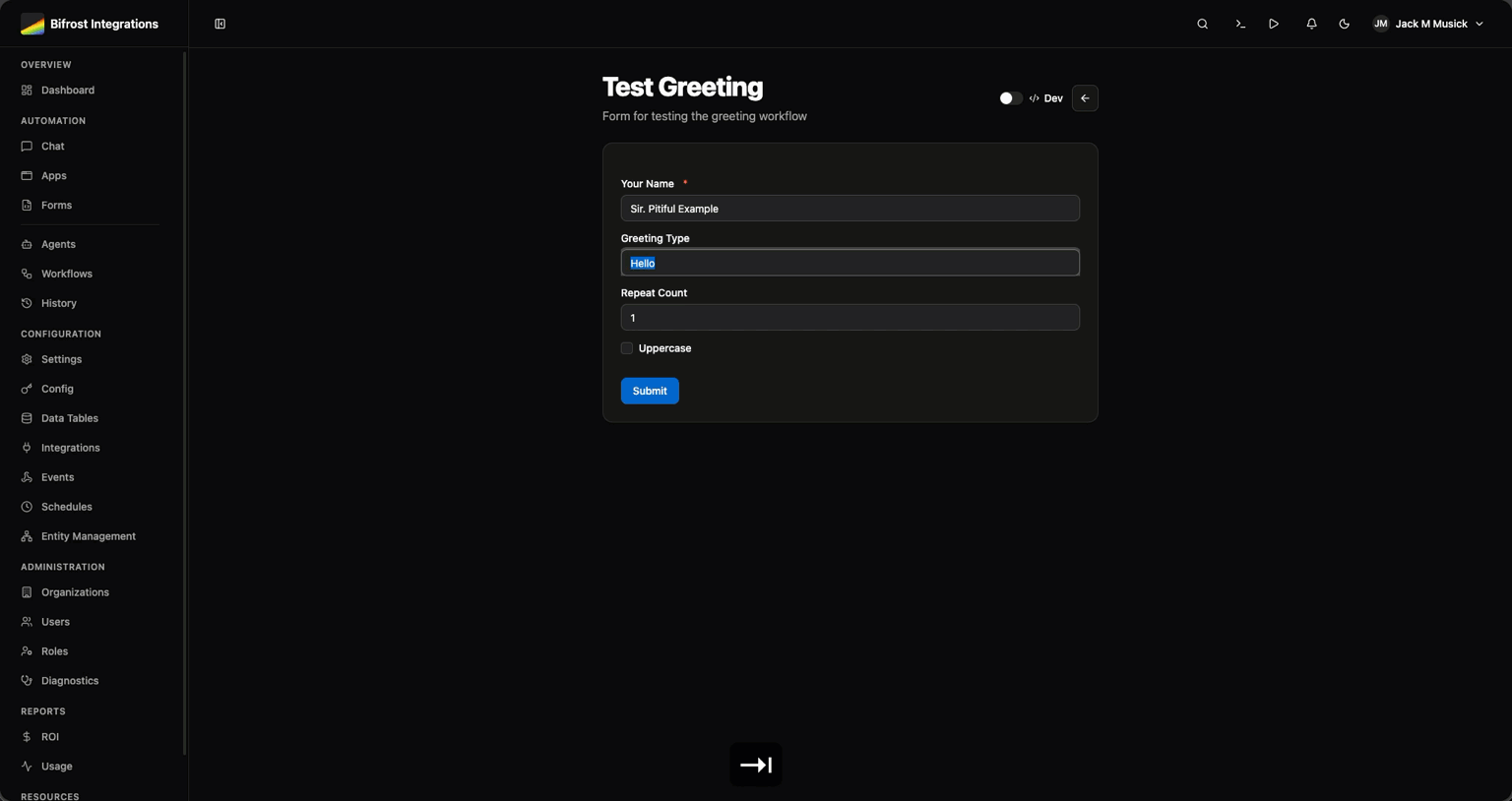Open the terminal console icon
Screen dimensions: 1512x801
point(1238,23)
